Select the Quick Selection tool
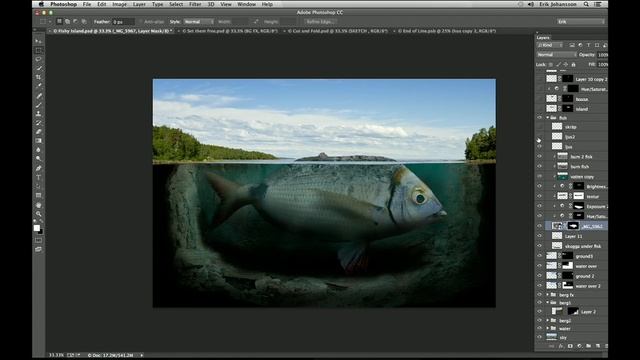This screenshot has height=360, width=640. pyautogui.click(x=38, y=68)
